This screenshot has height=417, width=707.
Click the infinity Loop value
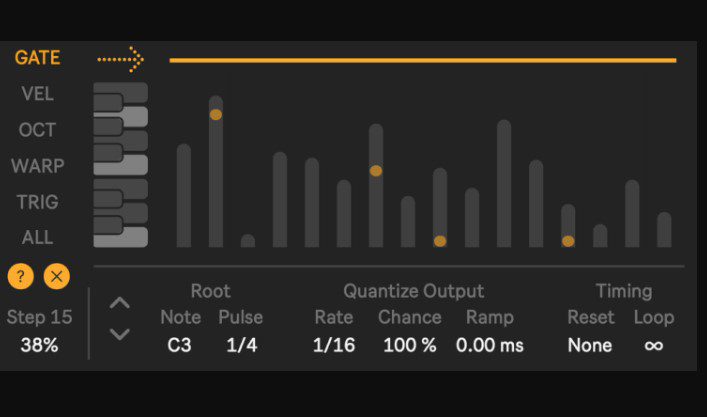coord(653,345)
